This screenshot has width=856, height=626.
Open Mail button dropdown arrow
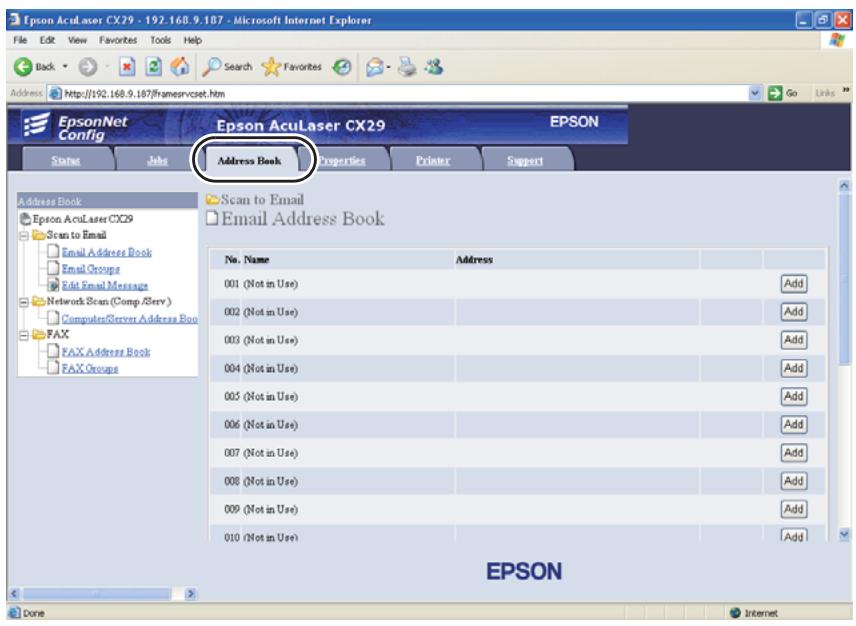point(388,67)
